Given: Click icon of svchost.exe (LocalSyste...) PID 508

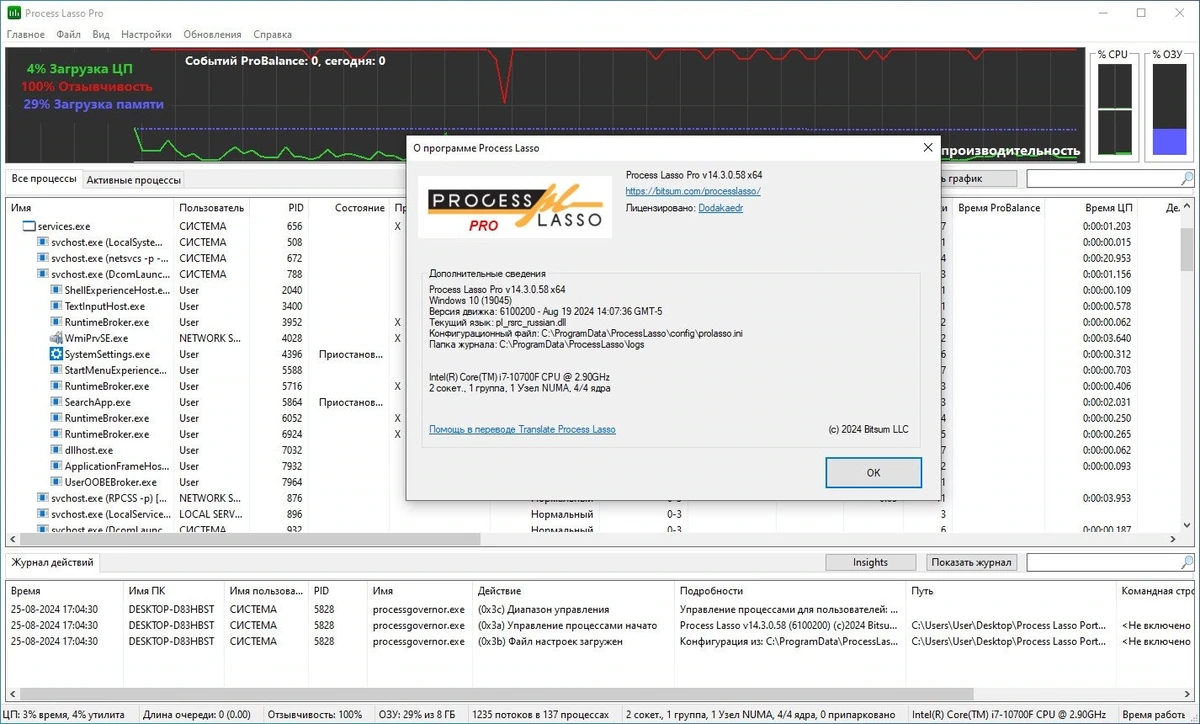Looking at the screenshot, I should tap(43, 242).
